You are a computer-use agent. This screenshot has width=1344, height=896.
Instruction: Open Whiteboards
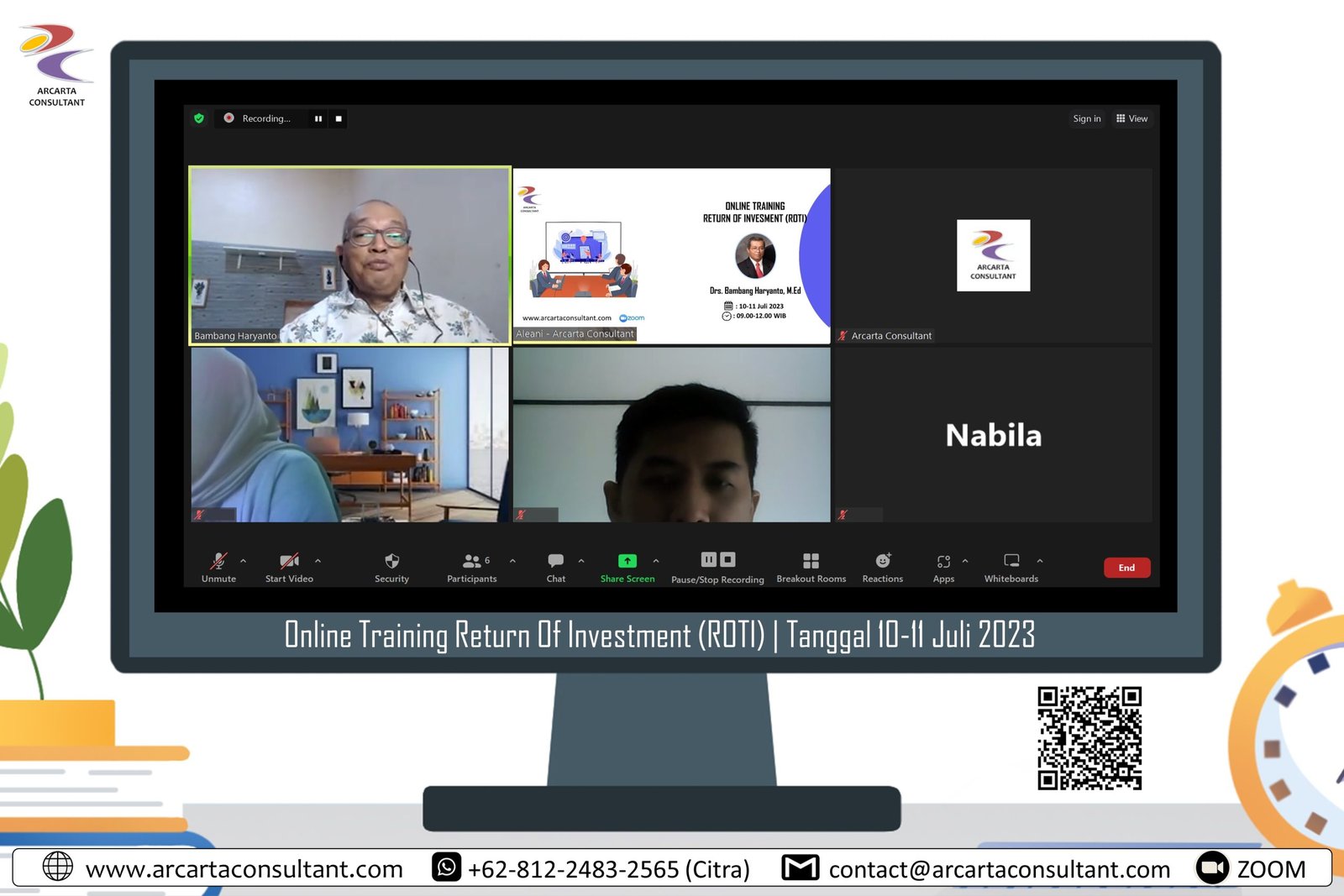click(1011, 562)
